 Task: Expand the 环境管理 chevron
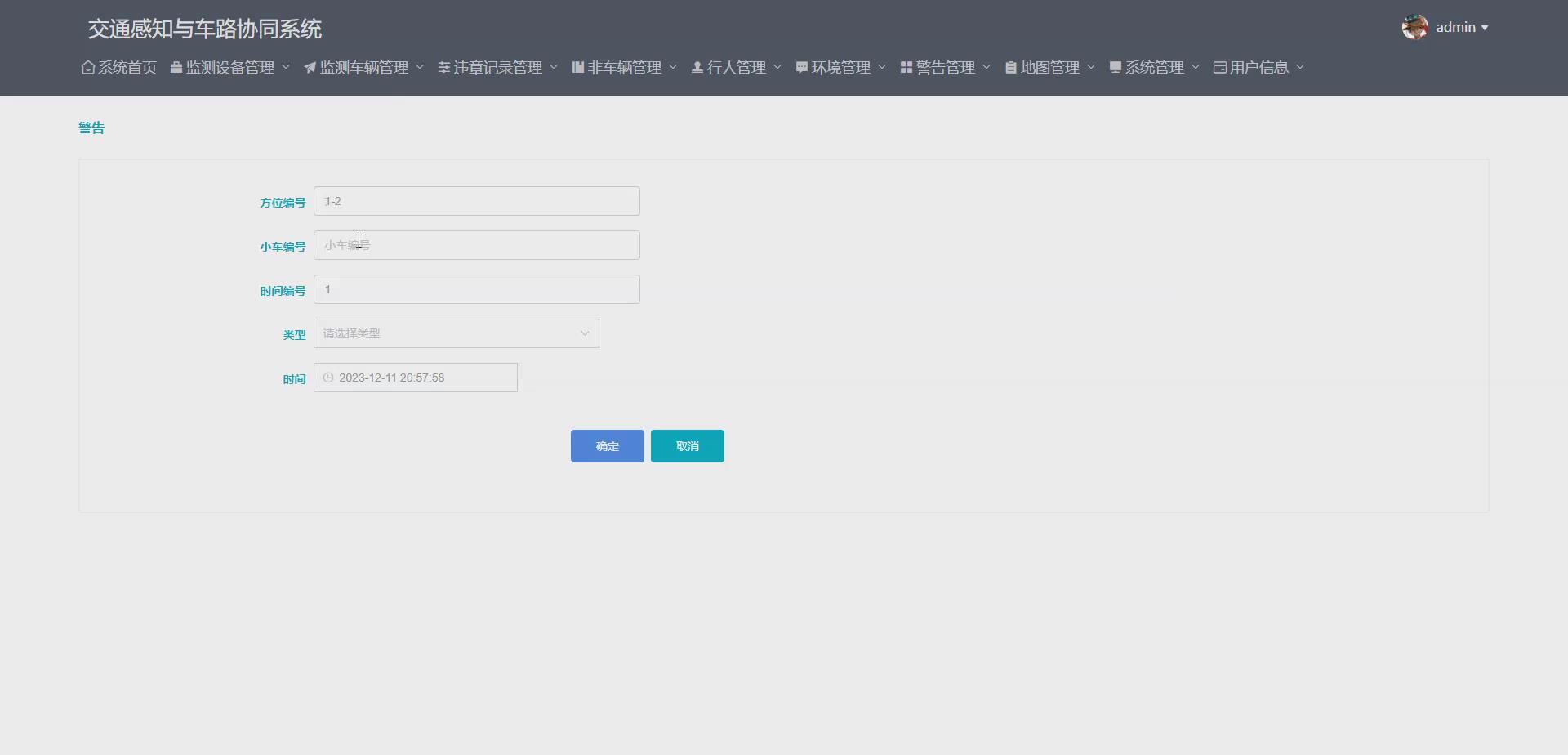[x=882, y=67]
